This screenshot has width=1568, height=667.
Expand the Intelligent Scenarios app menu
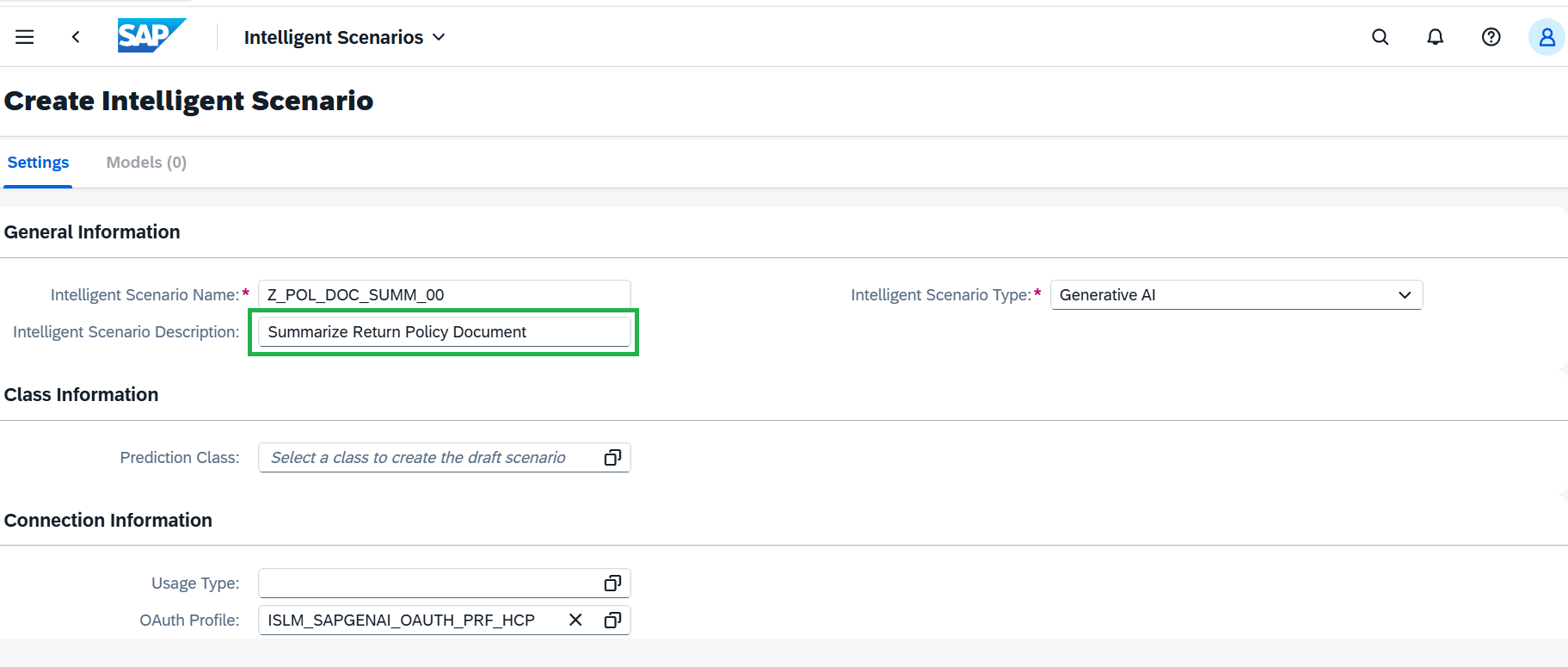(345, 37)
